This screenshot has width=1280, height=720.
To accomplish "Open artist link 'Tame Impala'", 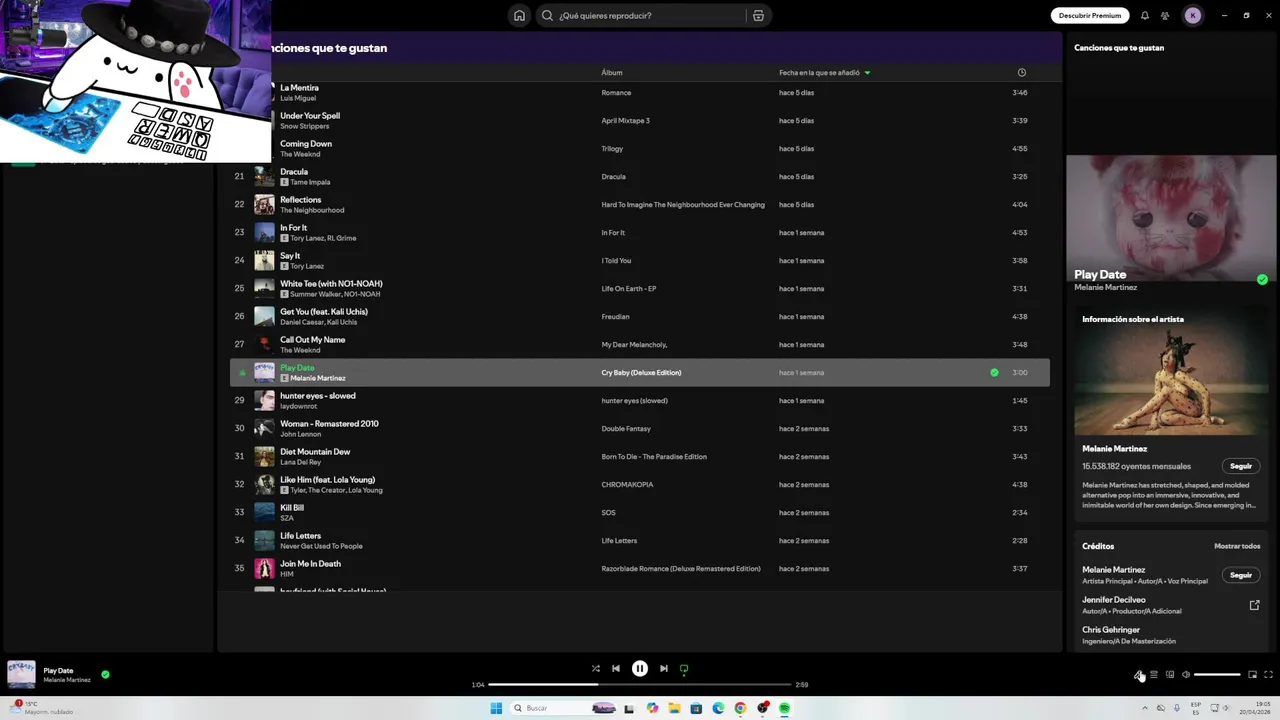I will [310, 182].
